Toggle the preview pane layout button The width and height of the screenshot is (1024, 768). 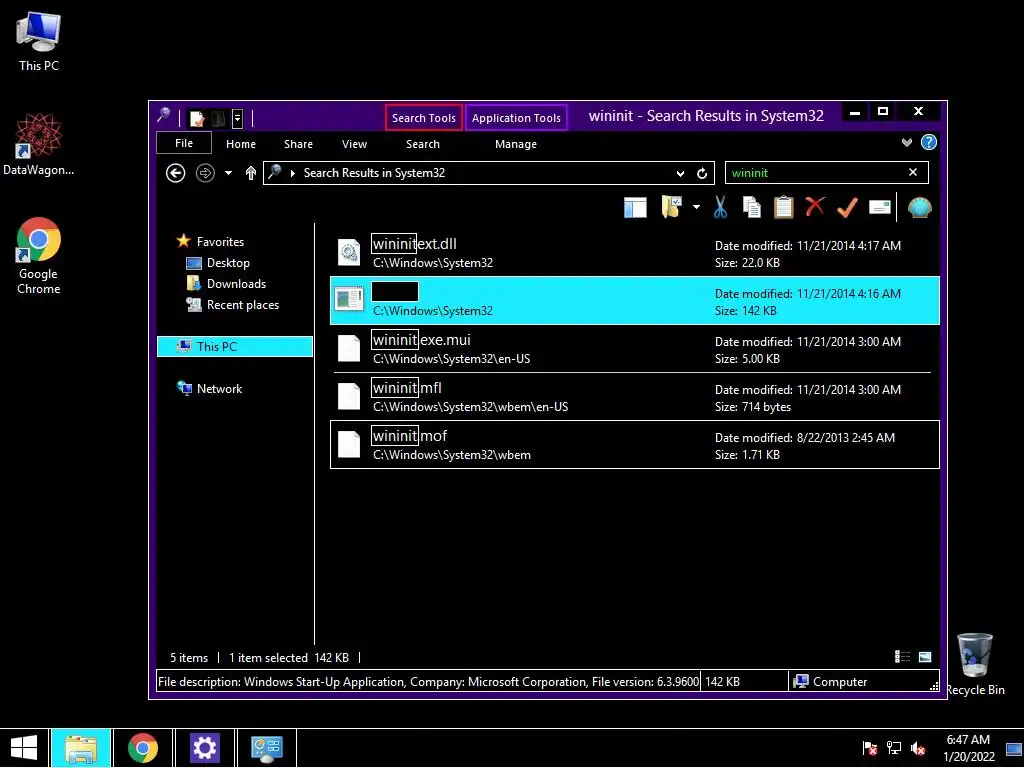pyautogui.click(x=635, y=208)
